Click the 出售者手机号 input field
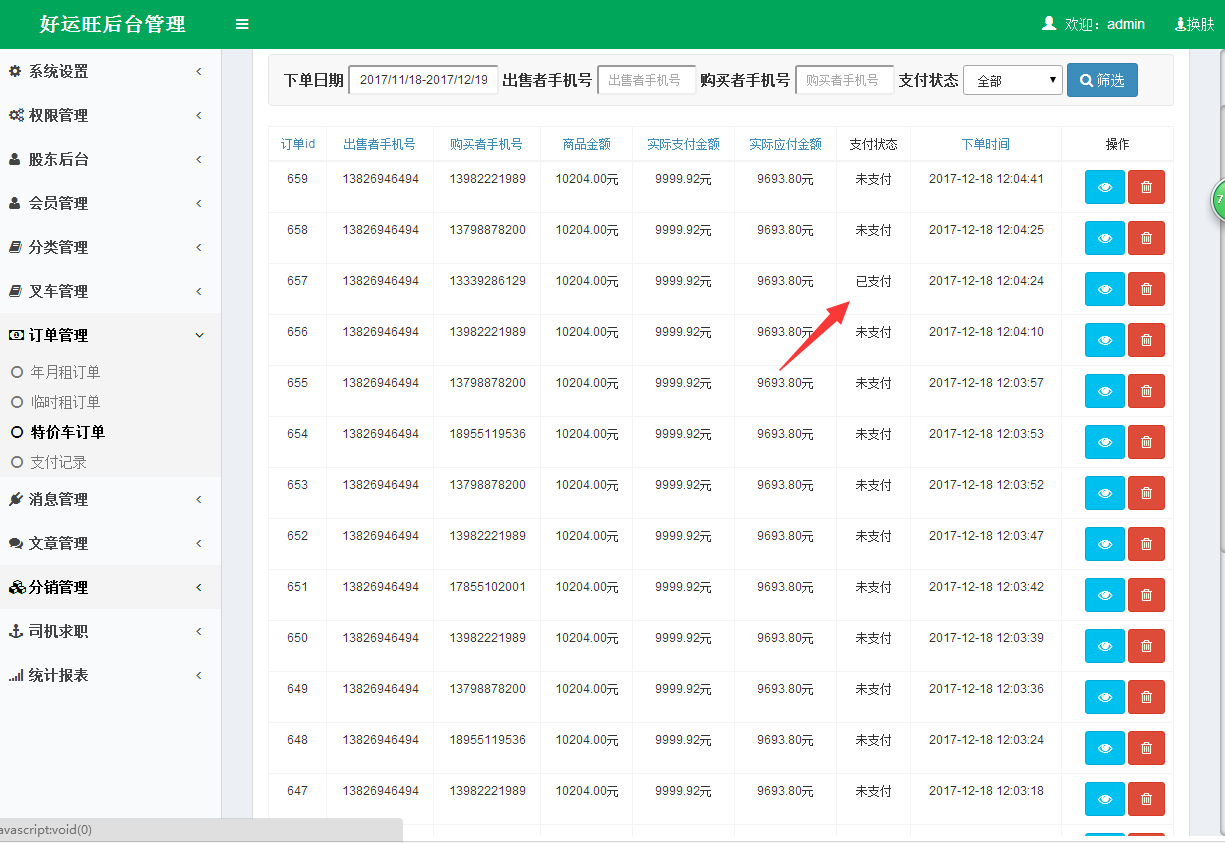 [646, 80]
